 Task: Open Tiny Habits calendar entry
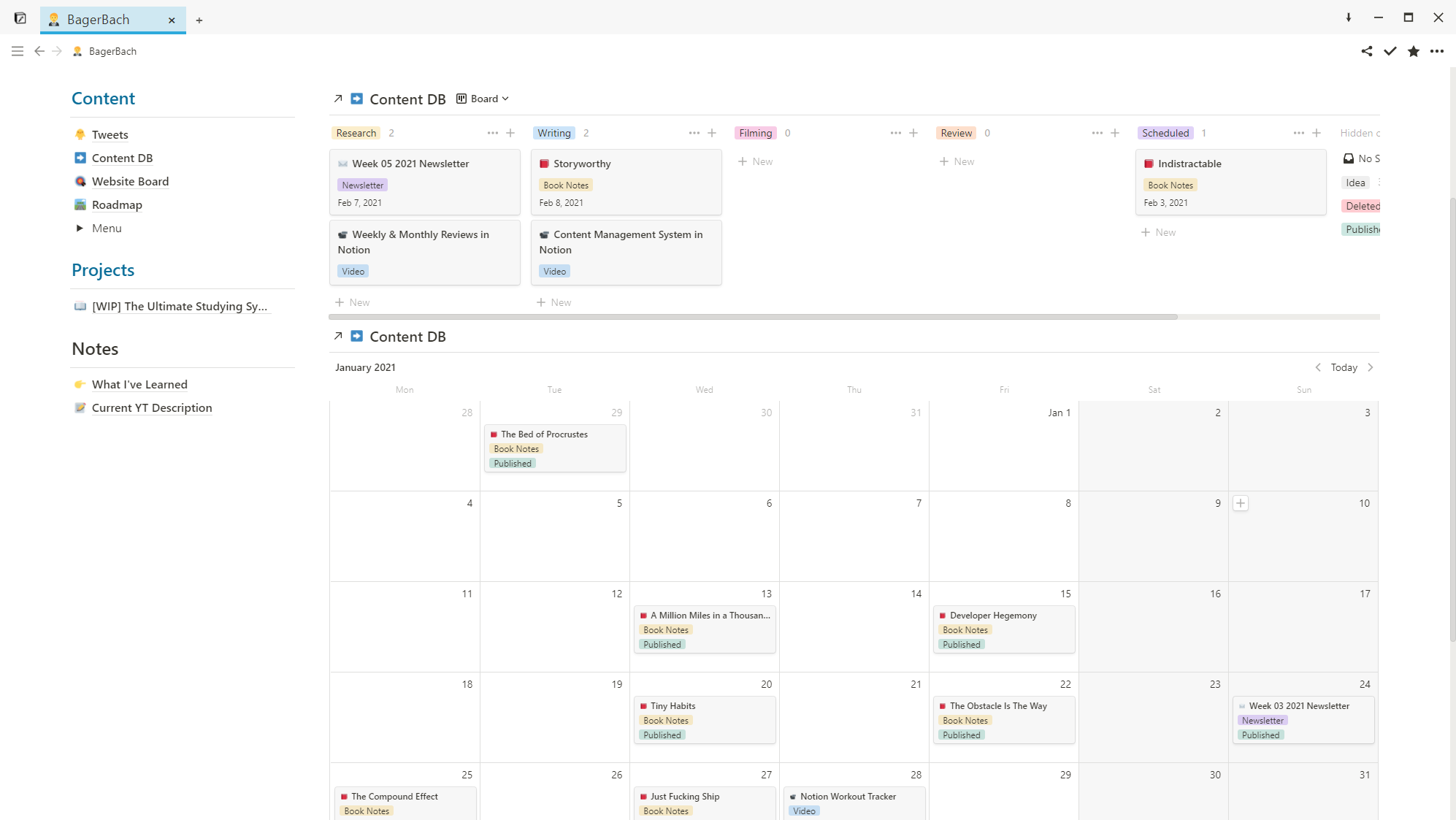[x=705, y=720]
